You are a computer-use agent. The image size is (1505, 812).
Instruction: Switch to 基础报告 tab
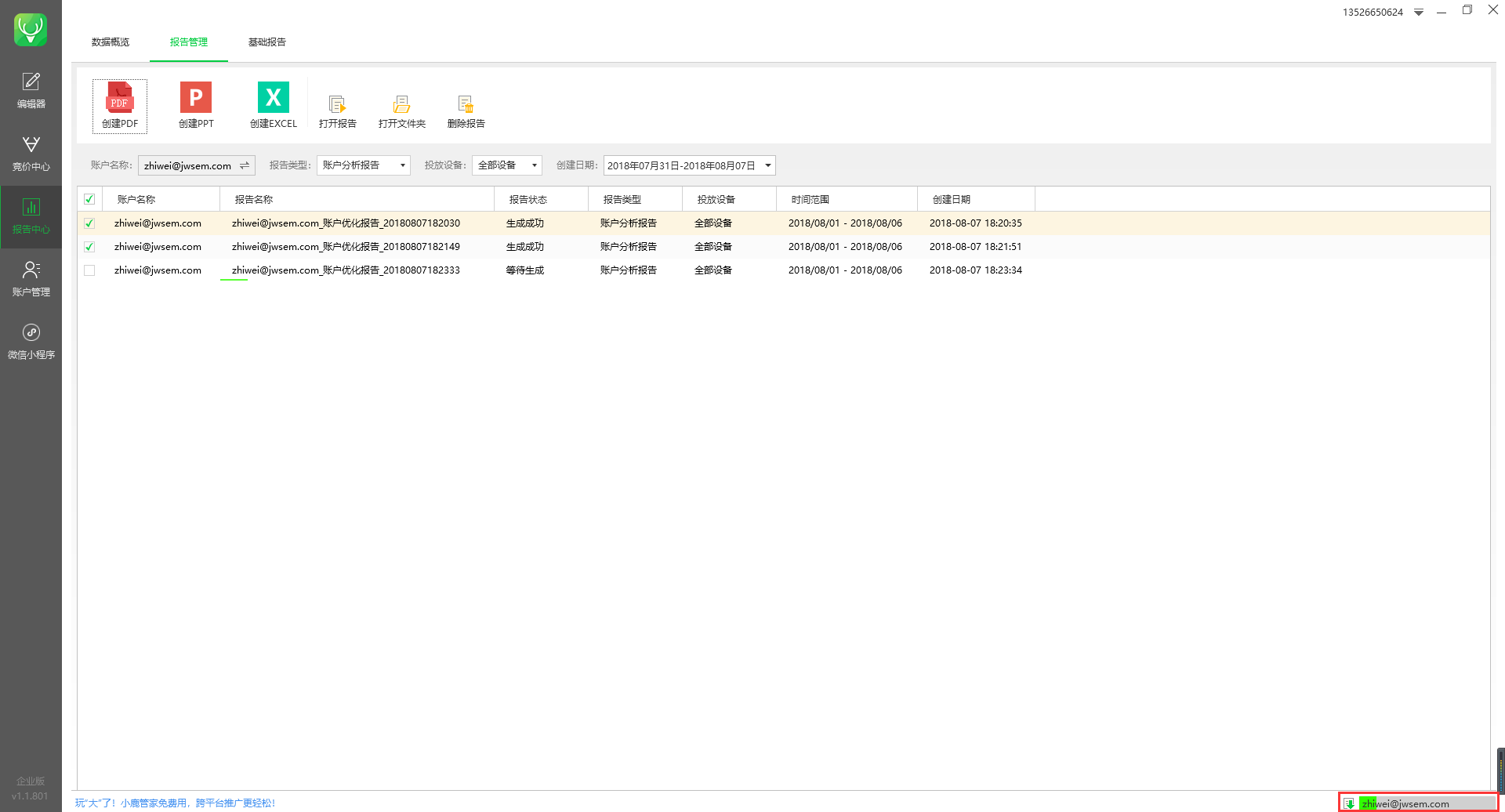tap(267, 42)
